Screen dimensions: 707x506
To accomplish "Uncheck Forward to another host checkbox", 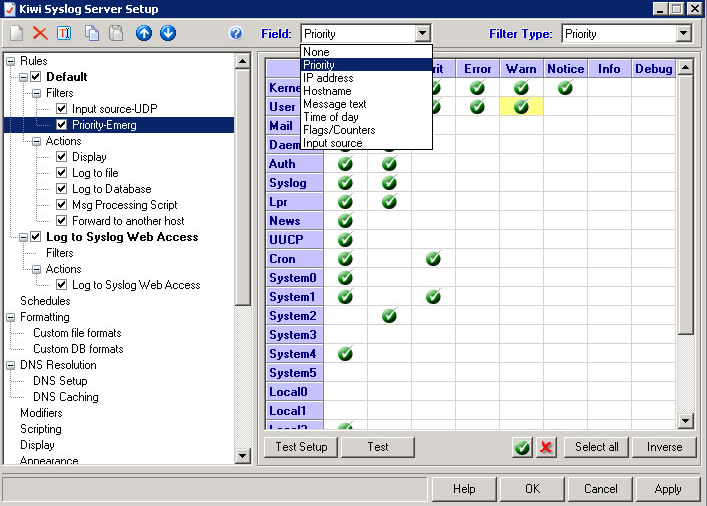I will pos(62,221).
